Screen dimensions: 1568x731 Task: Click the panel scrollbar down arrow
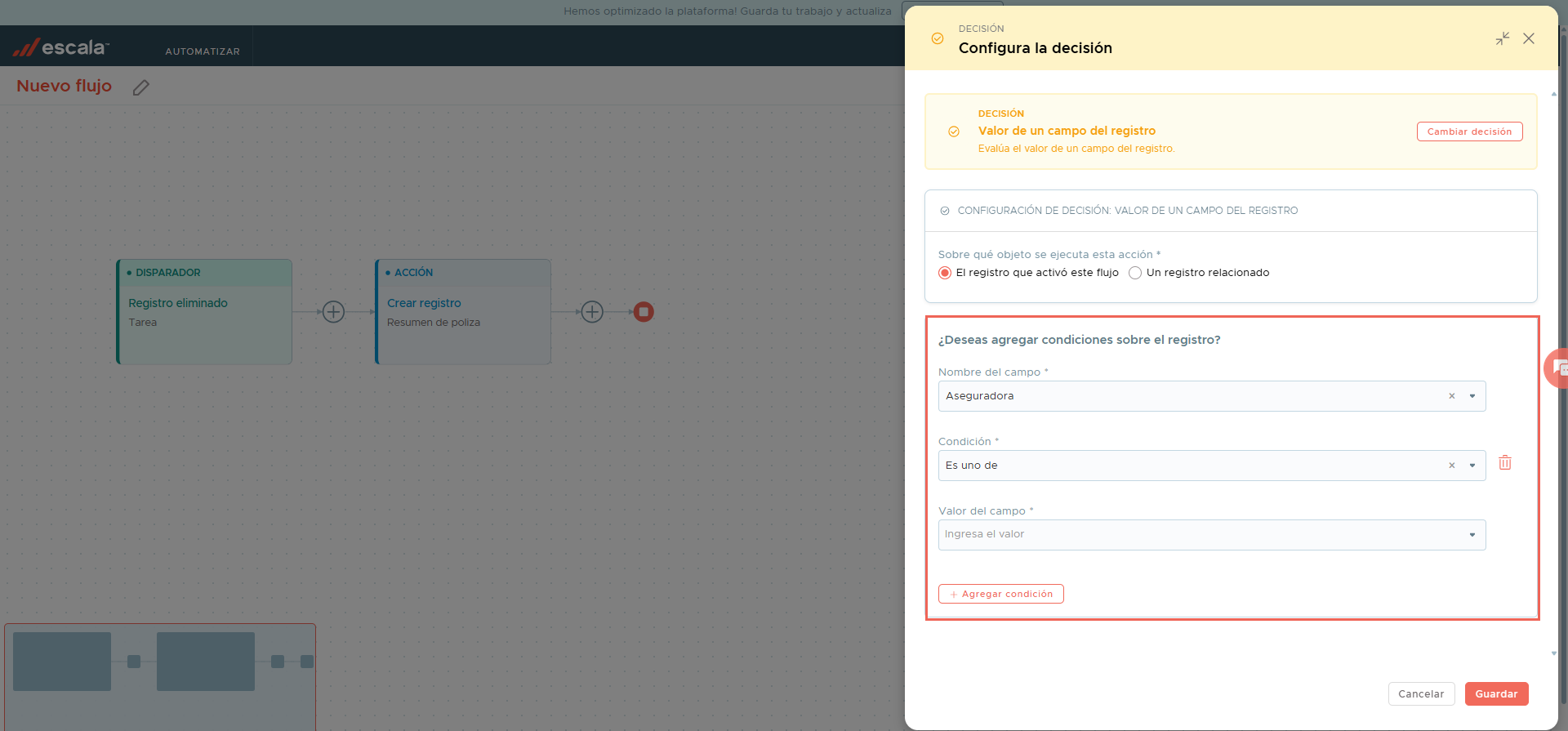tap(1553, 653)
